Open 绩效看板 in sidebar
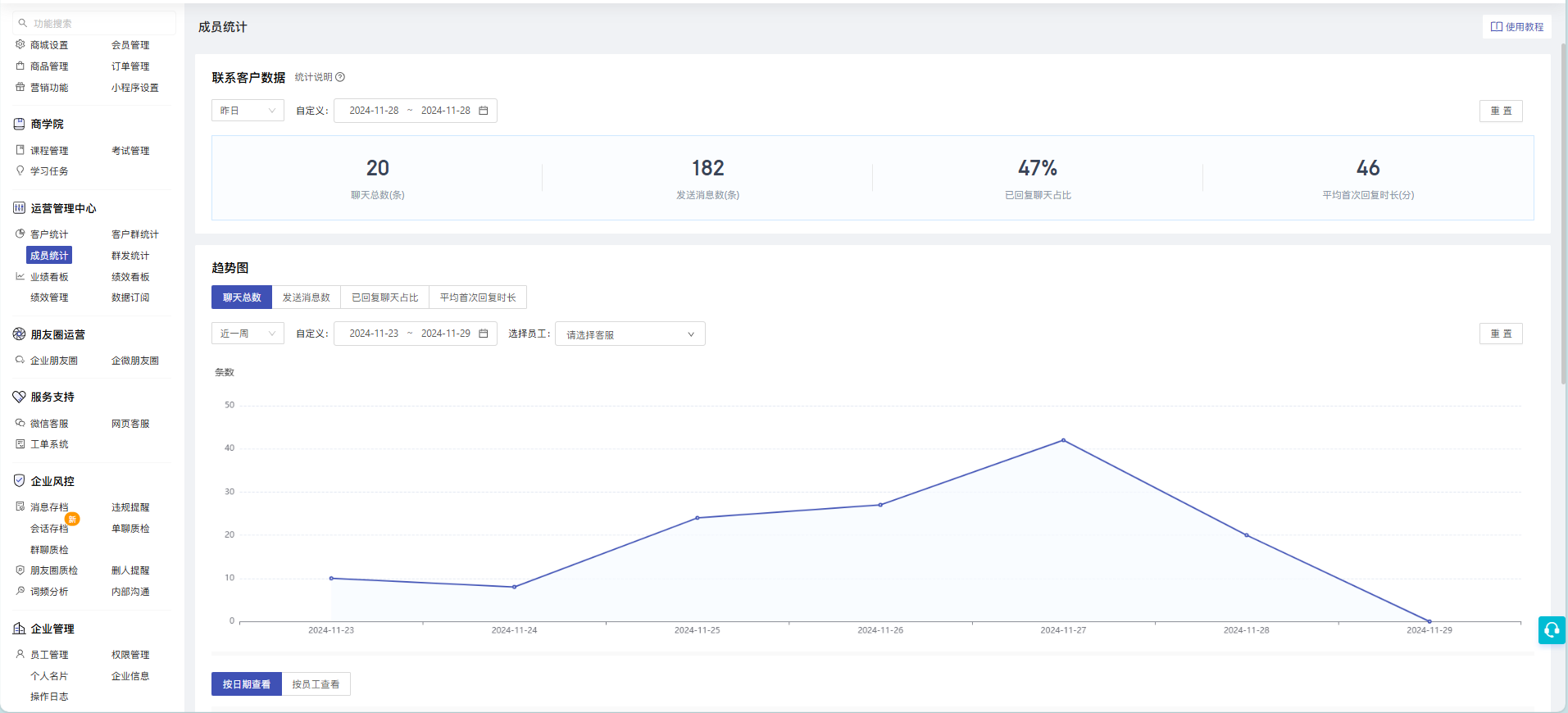 [130, 277]
